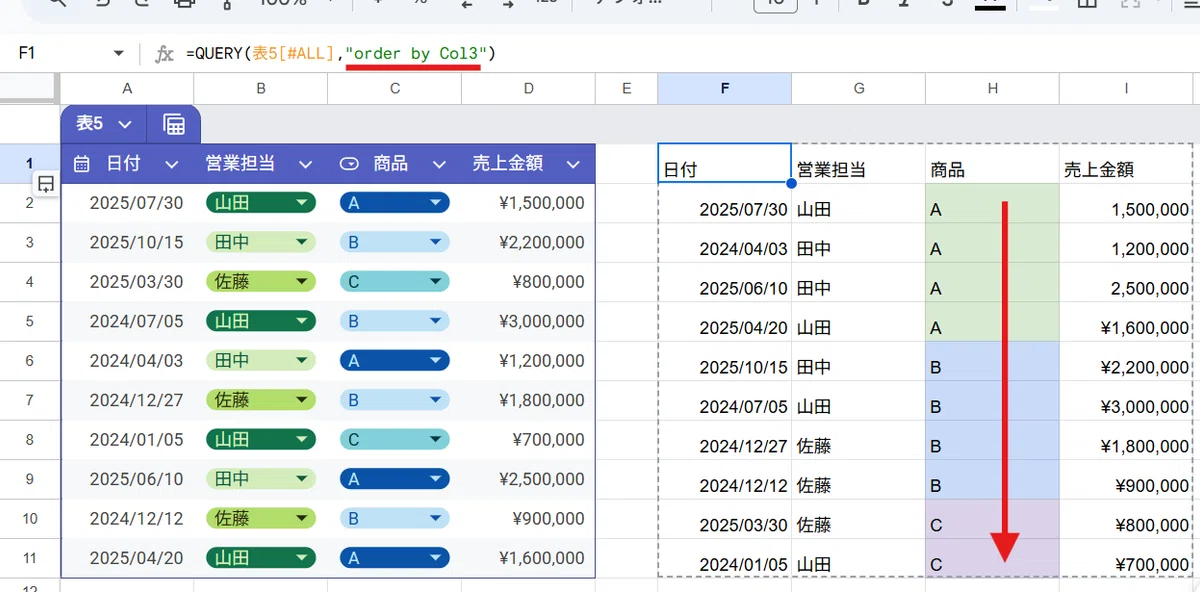This screenshot has height=592, width=1200.
Task: Click the small table icon beside row 2
Action: [x=45, y=184]
